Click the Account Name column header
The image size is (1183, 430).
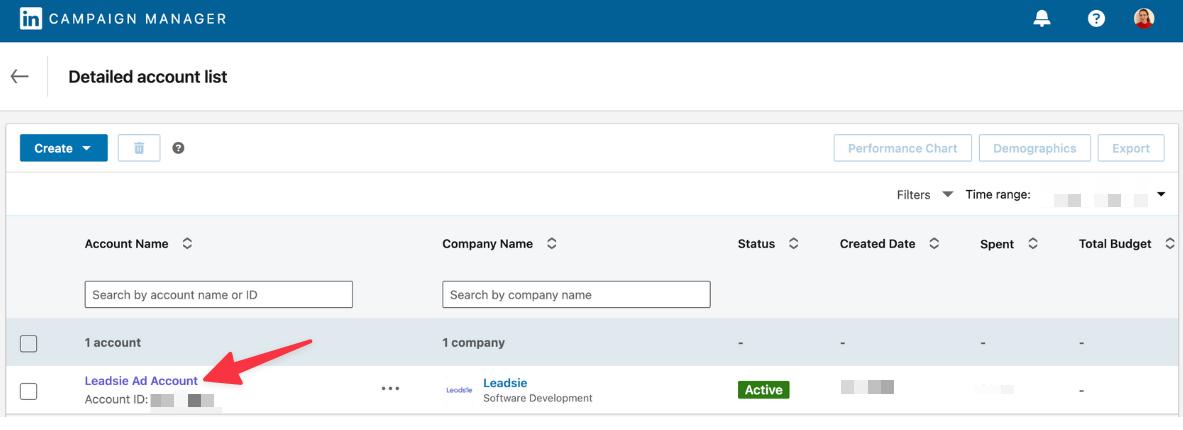pos(127,244)
